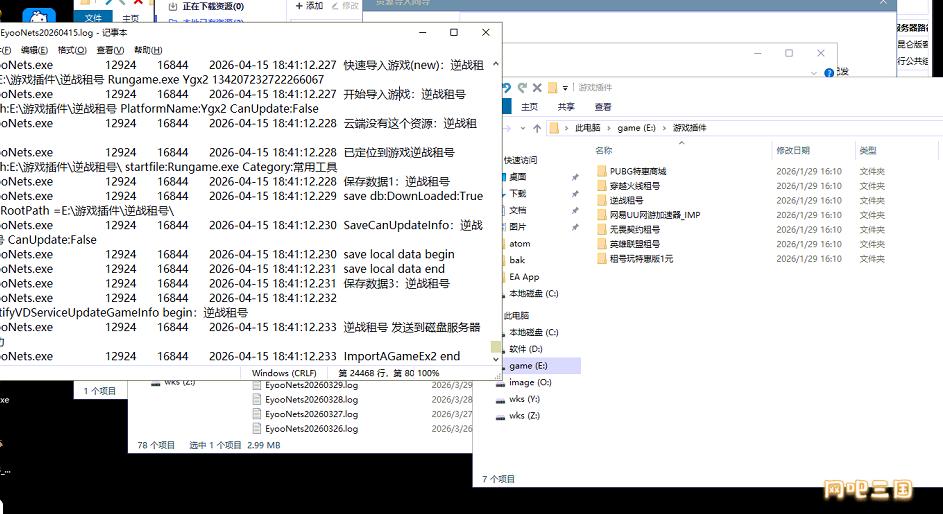Open the recent locations dropdown in Explorer

tap(523, 128)
